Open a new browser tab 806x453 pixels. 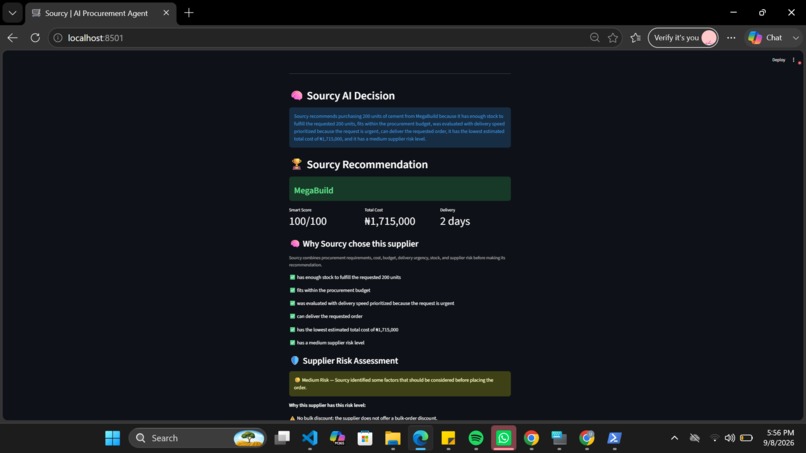pos(189,13)
